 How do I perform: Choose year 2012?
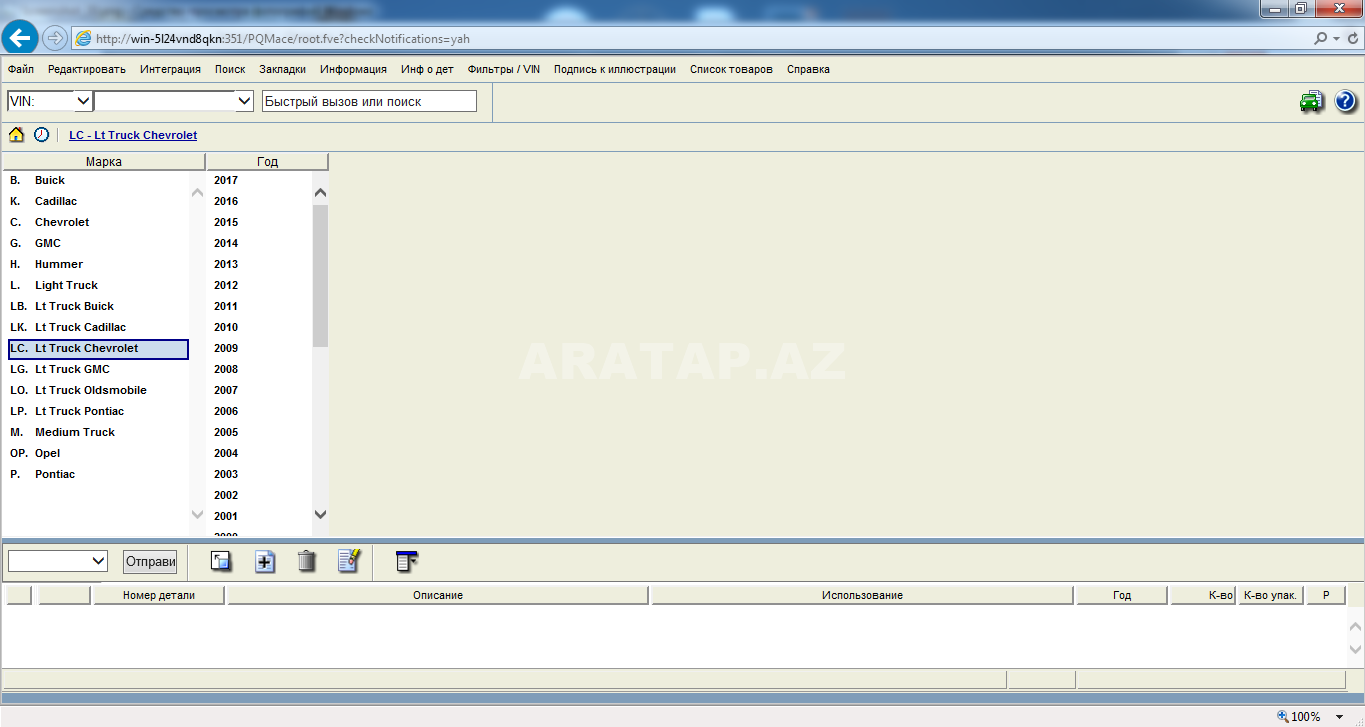[226, 285]
